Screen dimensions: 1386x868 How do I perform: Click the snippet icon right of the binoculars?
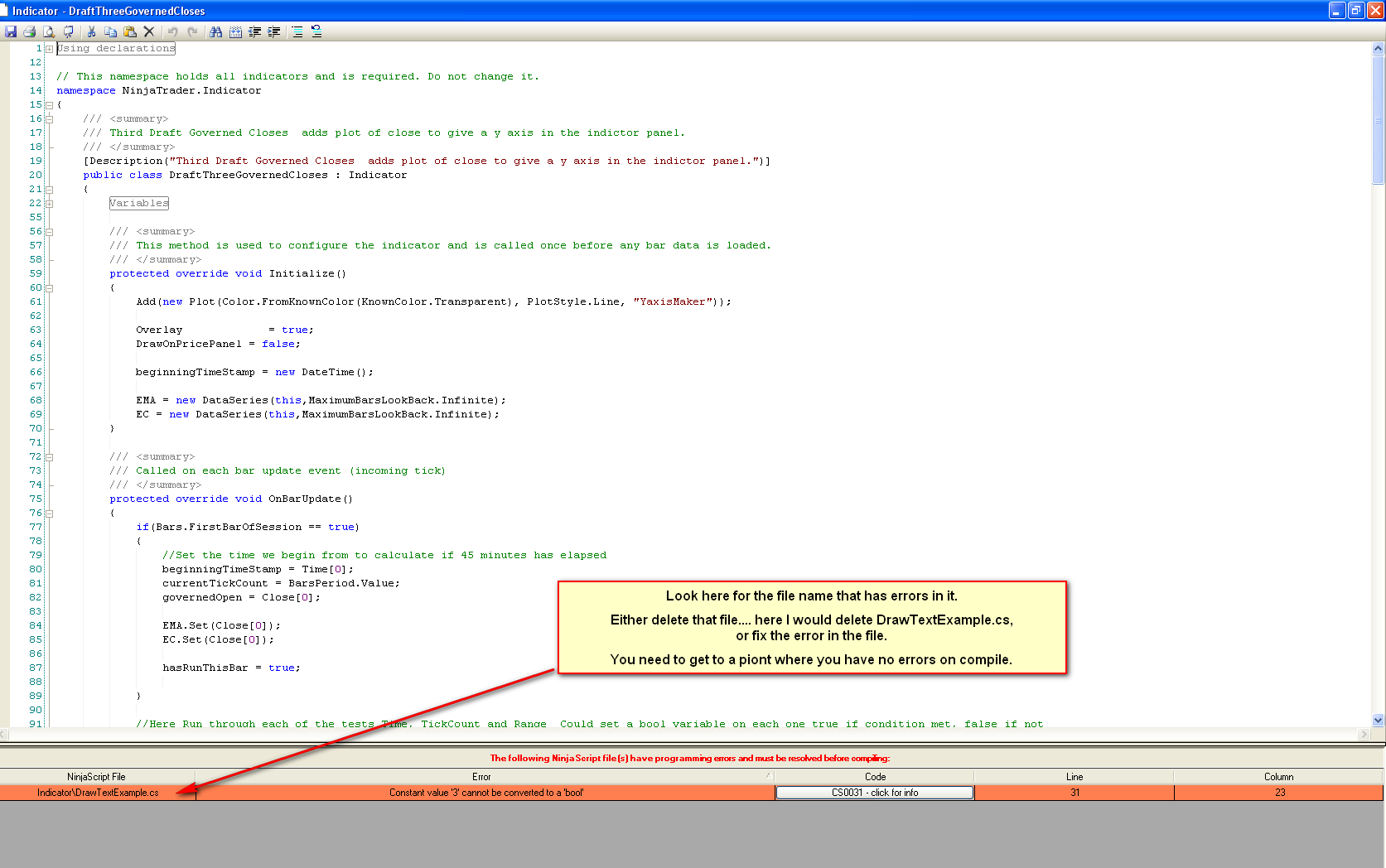[x=235, y=31]
